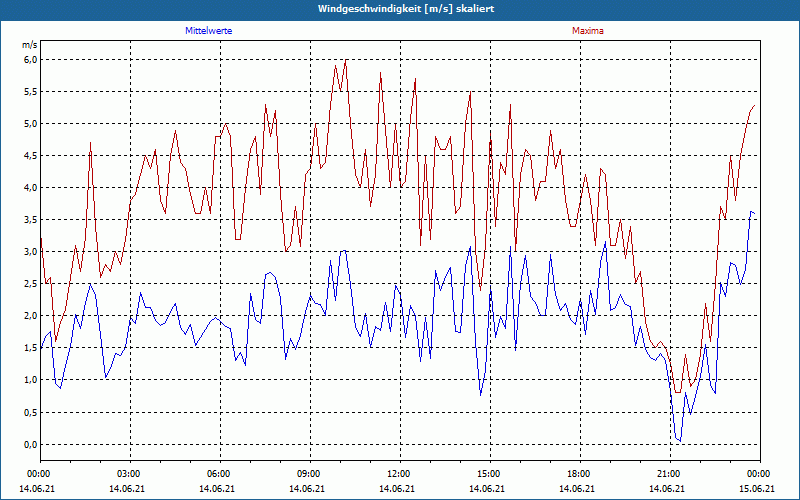Click the 18:00 time label
The height and width of the screenshot is (500, 800).
point(577,474)
